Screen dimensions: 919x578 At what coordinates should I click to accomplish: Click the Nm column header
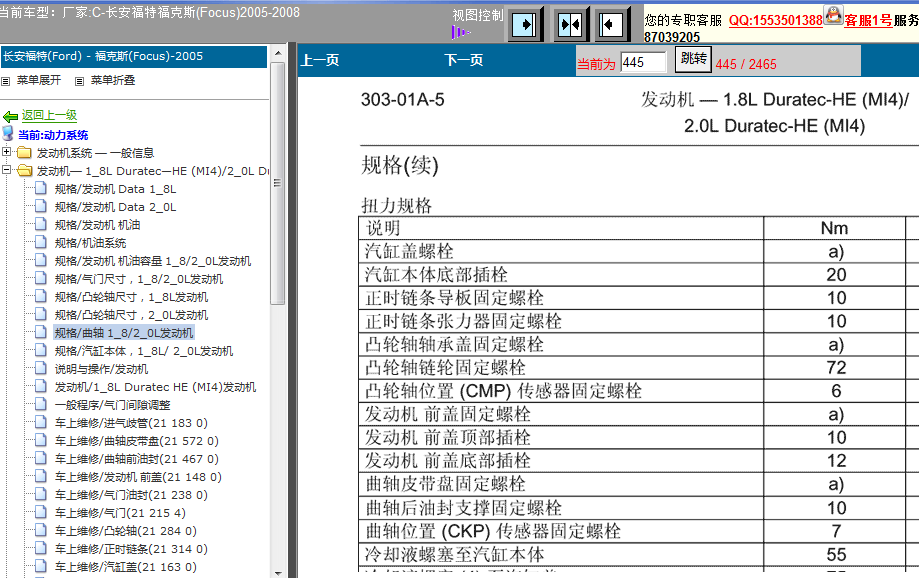pos(835,228)
